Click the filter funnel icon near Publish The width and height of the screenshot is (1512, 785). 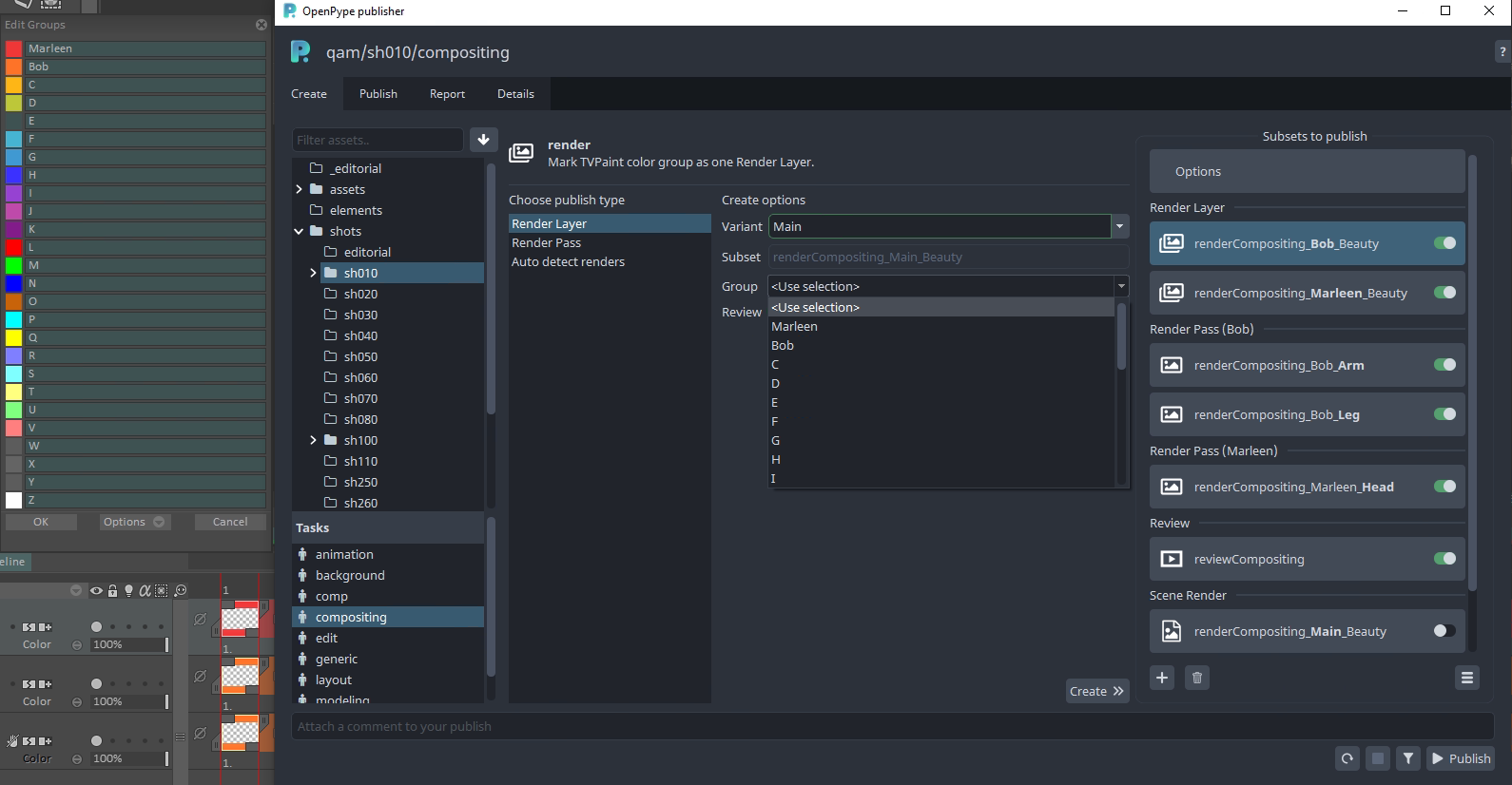[x=1408, y=758]
